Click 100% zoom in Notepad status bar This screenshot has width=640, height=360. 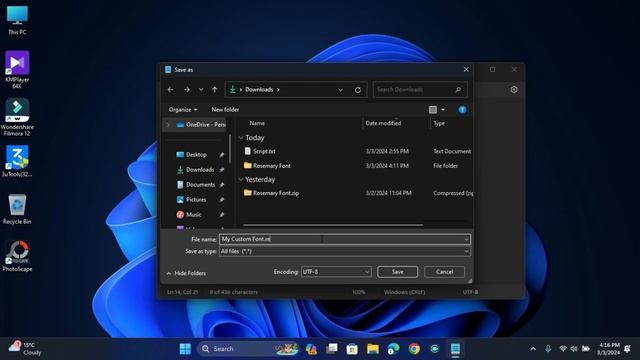359,292
